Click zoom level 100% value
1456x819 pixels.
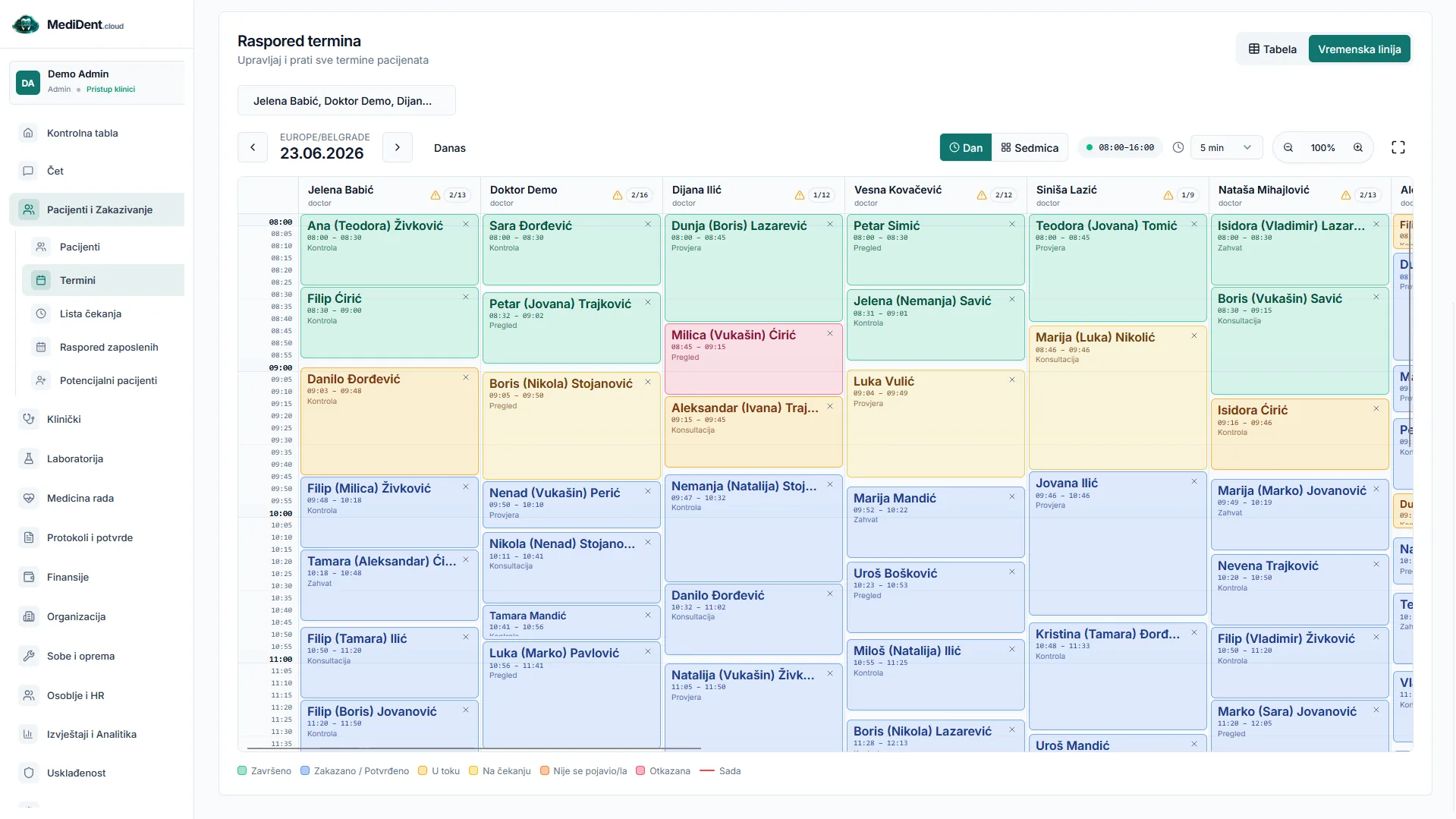[x=1322, y=148]
